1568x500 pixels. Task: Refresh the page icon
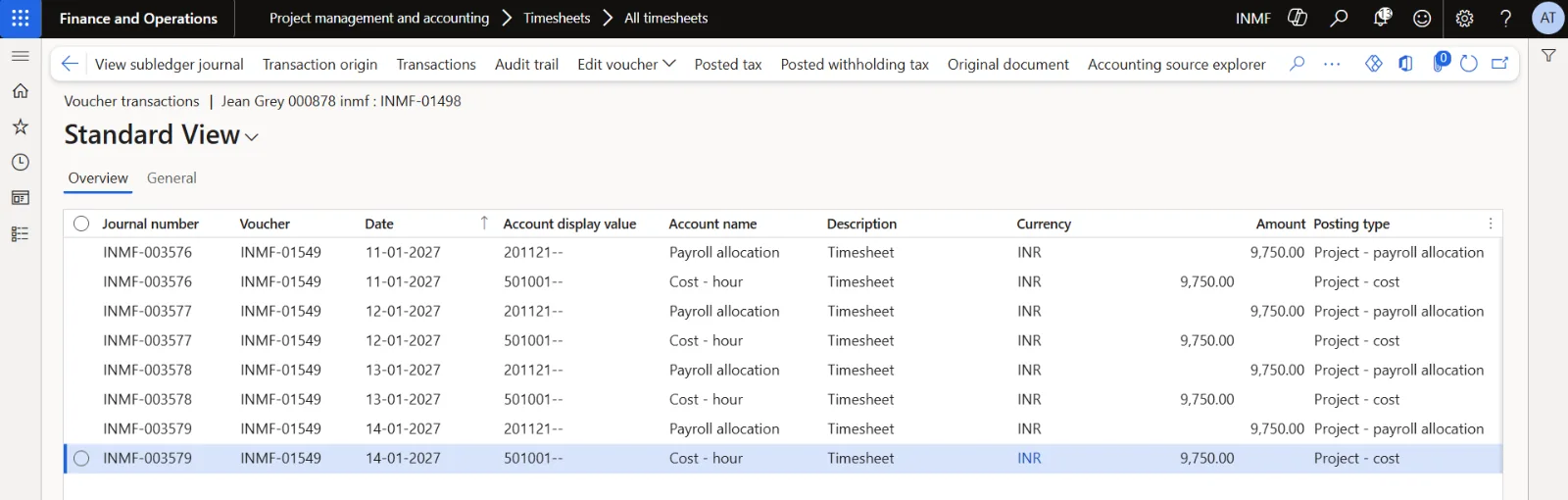[x=1468, y=64]
